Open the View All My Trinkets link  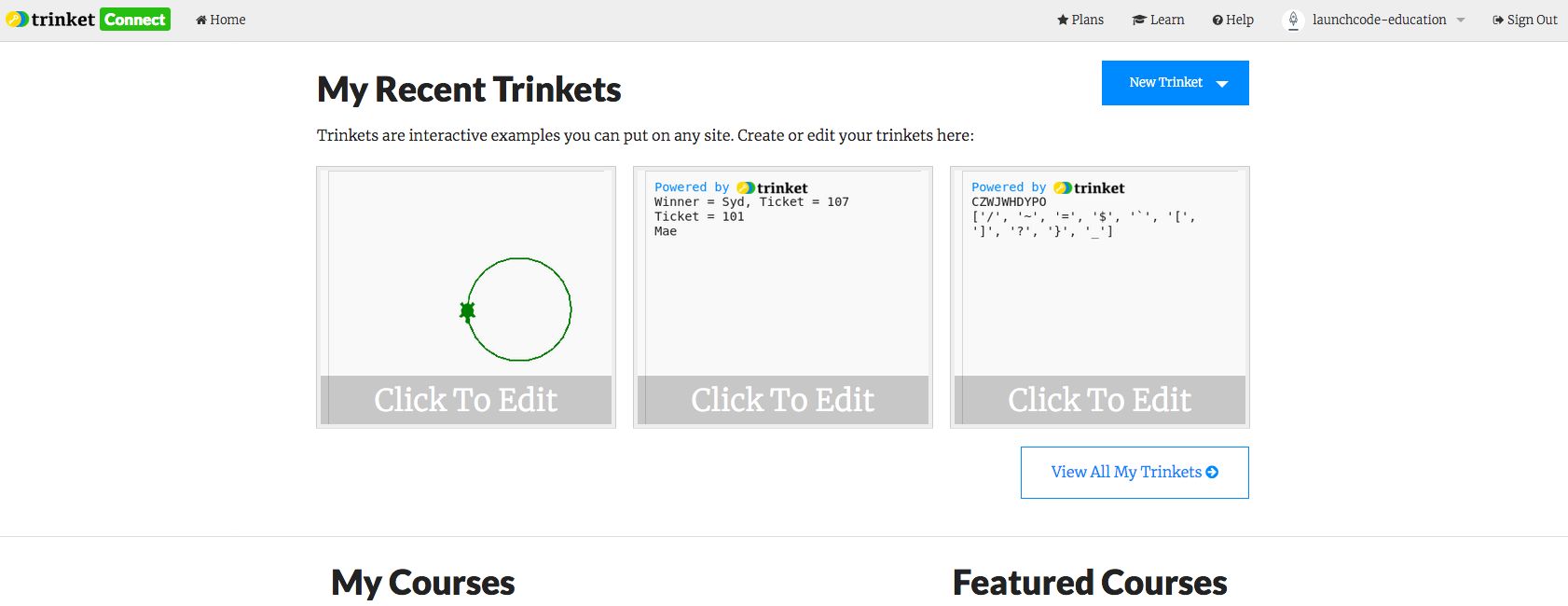click(1126, 473)
